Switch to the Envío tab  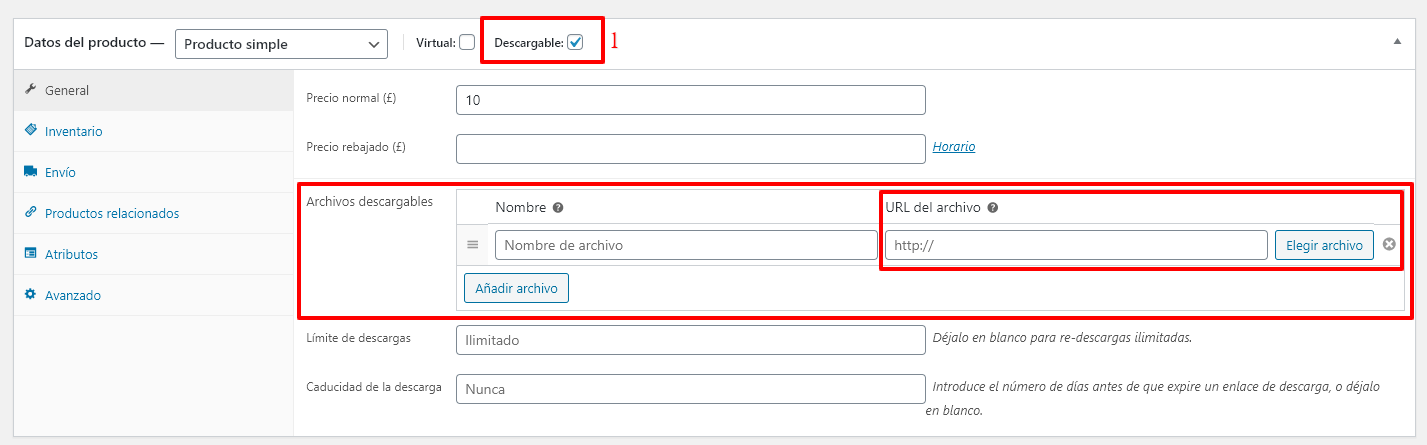point(153,172)
